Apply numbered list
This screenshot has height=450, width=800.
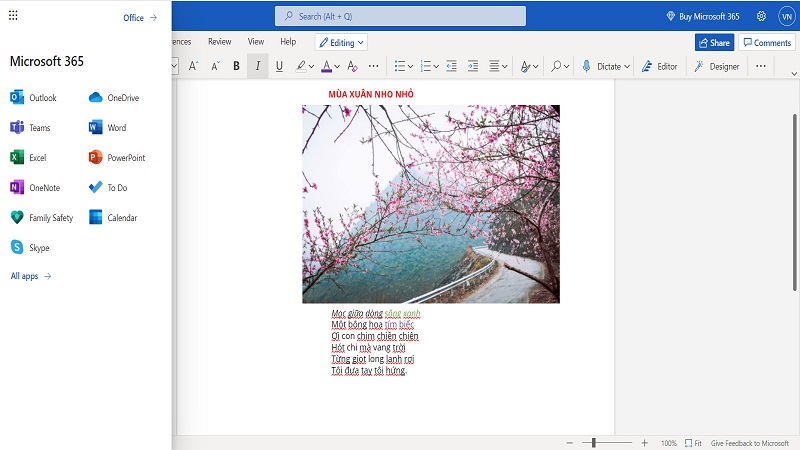click(426, 66)
